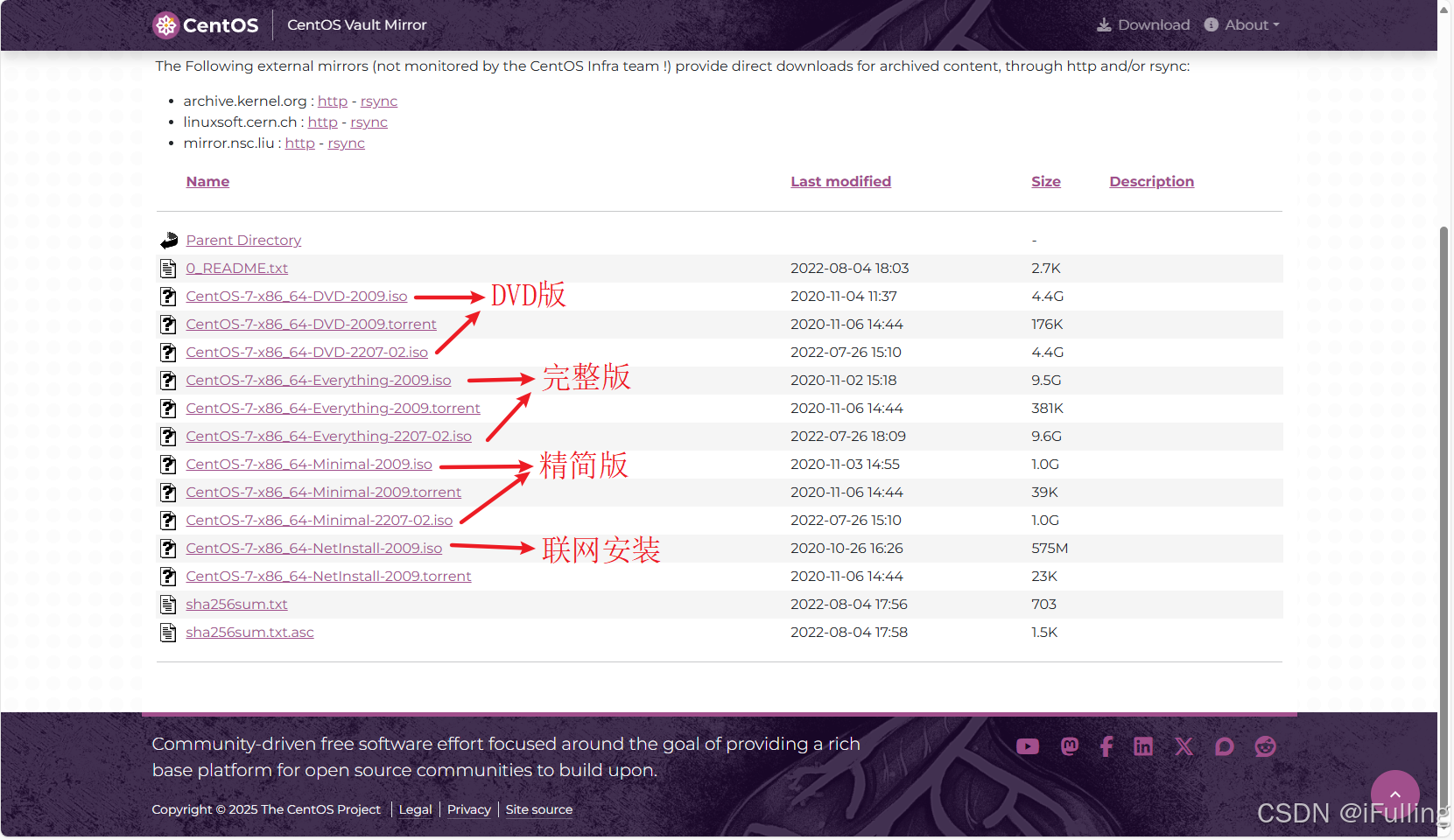Download CentOS-7-x86_64-Minimal-2009.iso

pyautogui.click(x=308, y=465)
